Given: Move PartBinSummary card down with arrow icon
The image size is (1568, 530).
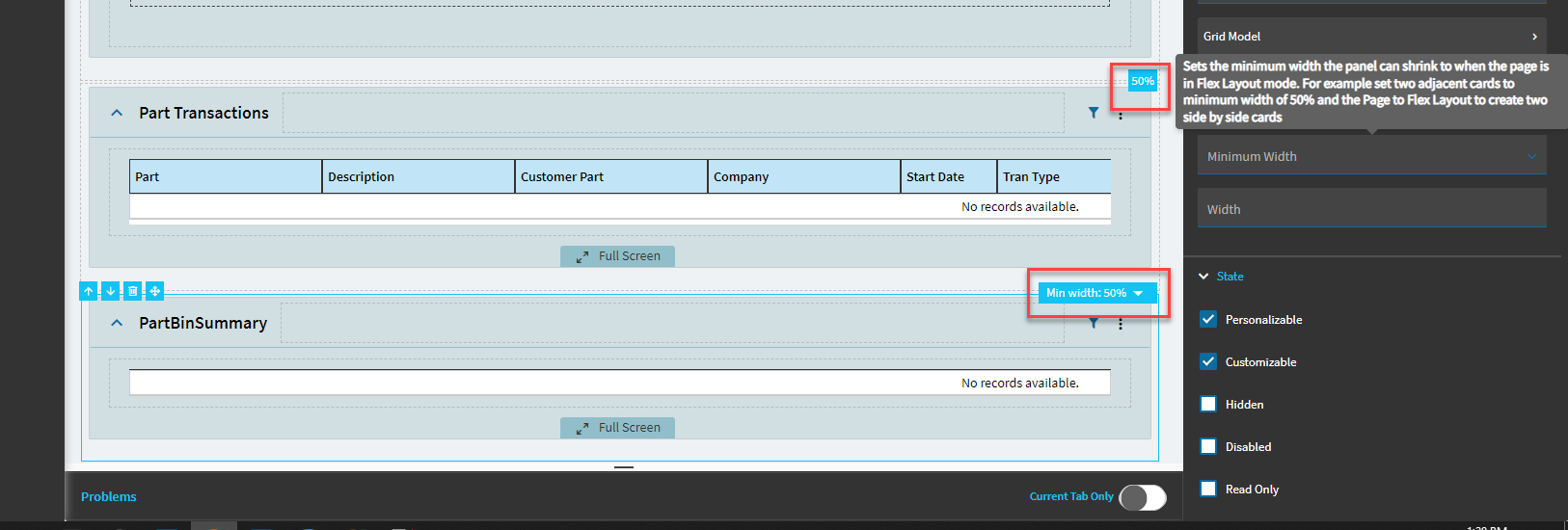Looking at the screenshot, I should 111,291.
